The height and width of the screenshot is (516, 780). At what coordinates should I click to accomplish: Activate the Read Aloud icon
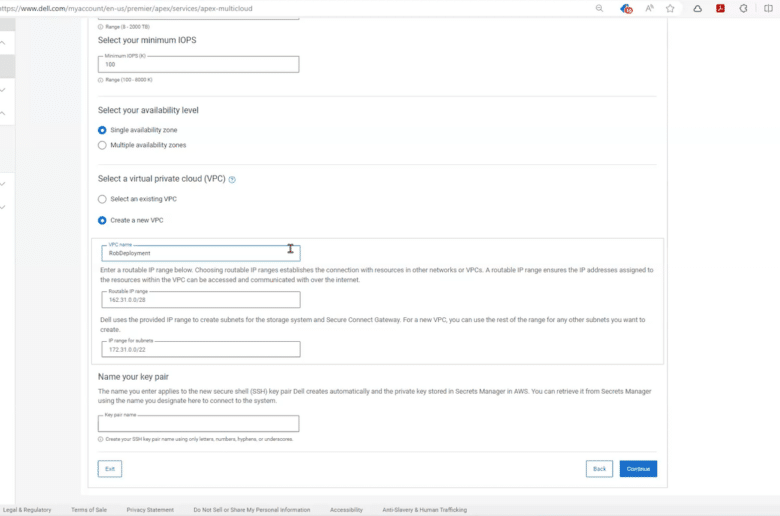649,8
